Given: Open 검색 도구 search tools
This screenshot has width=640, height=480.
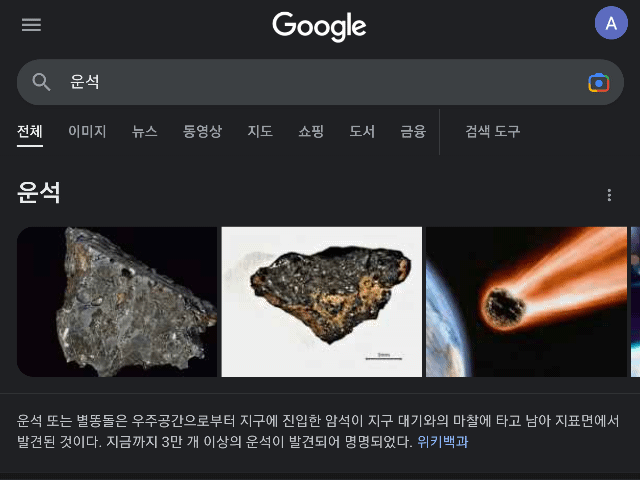Looking at the screenshot, I should 493,131.
